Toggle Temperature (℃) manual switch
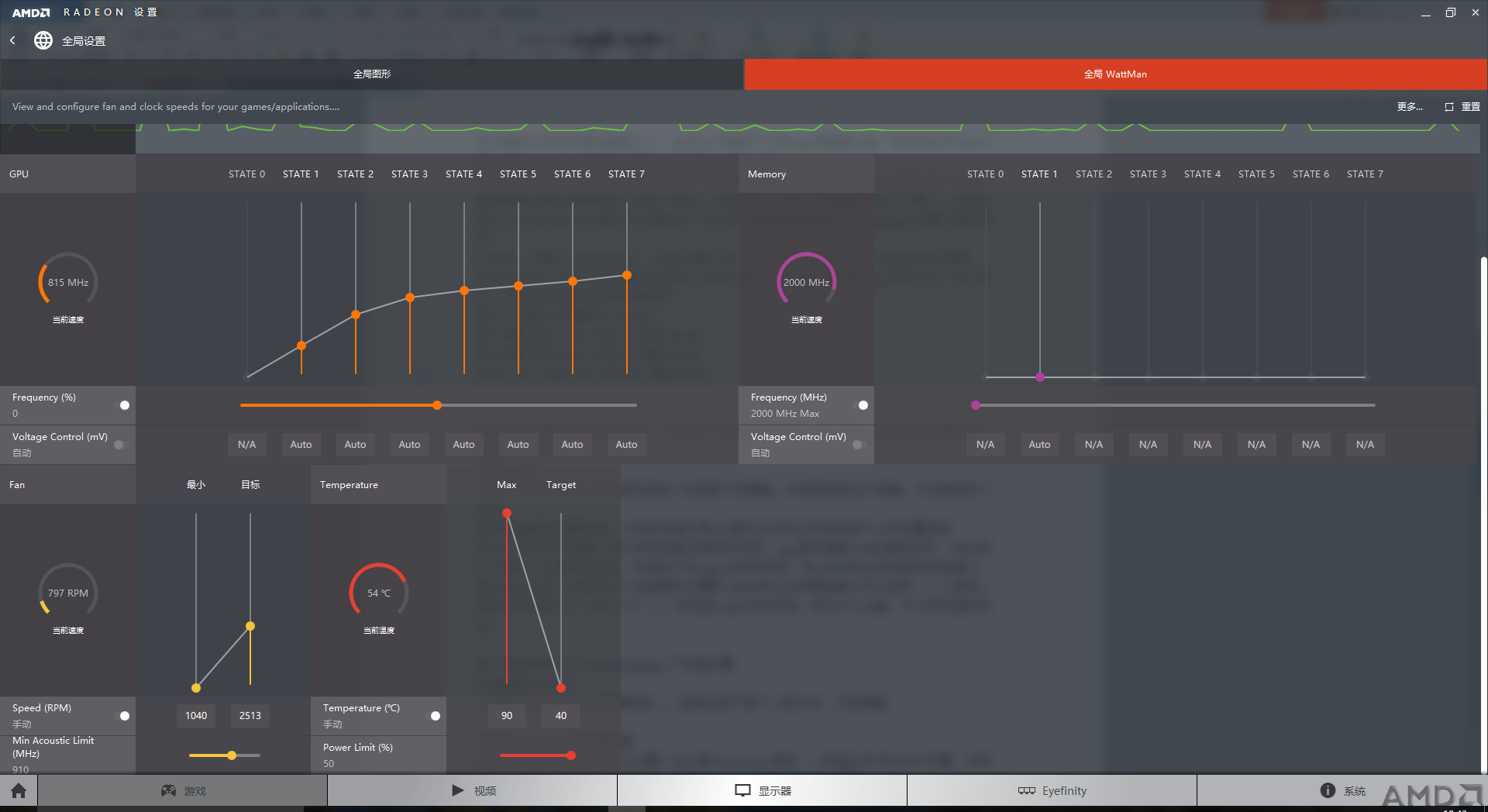 click(x=432, y=716)
